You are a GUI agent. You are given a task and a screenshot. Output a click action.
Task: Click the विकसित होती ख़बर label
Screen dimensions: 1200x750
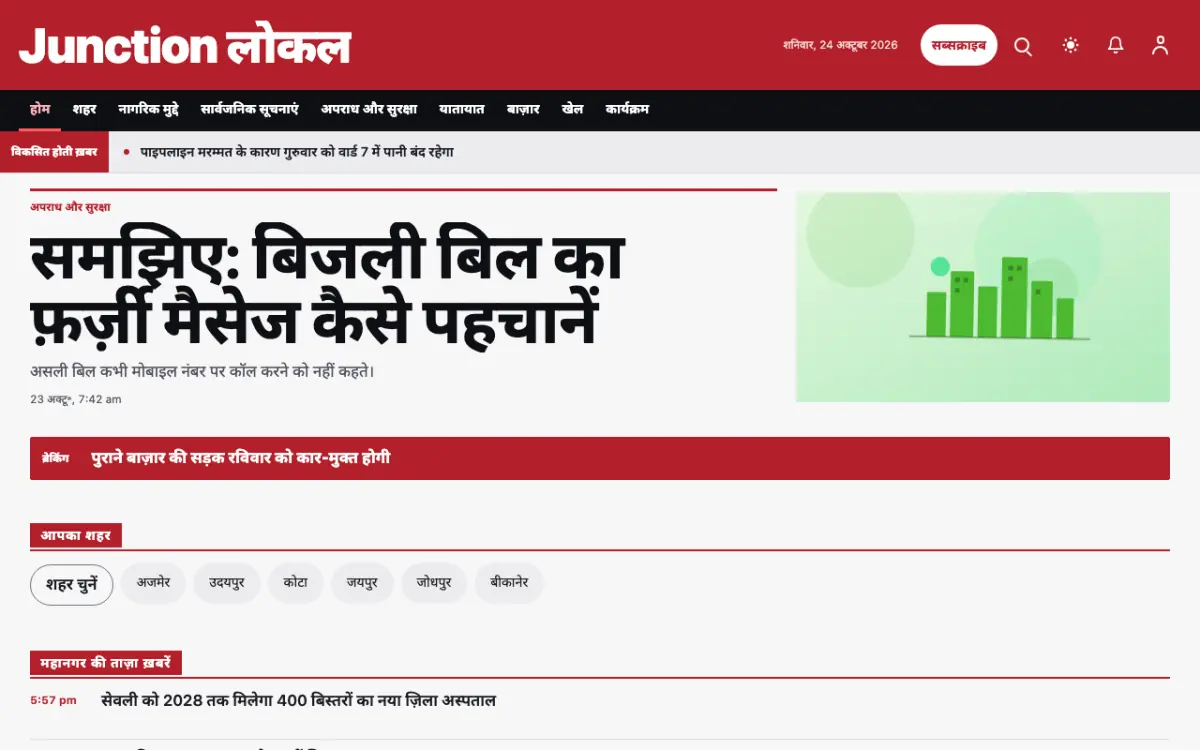(54, 152)
